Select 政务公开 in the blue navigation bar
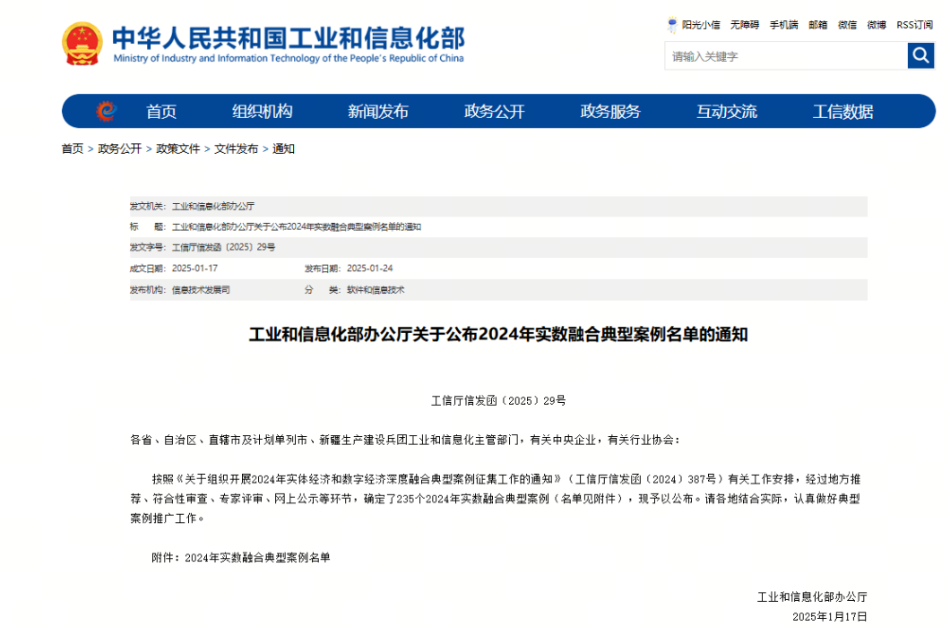This screenshot has height=628, width=948. click(x=494, y=111)
